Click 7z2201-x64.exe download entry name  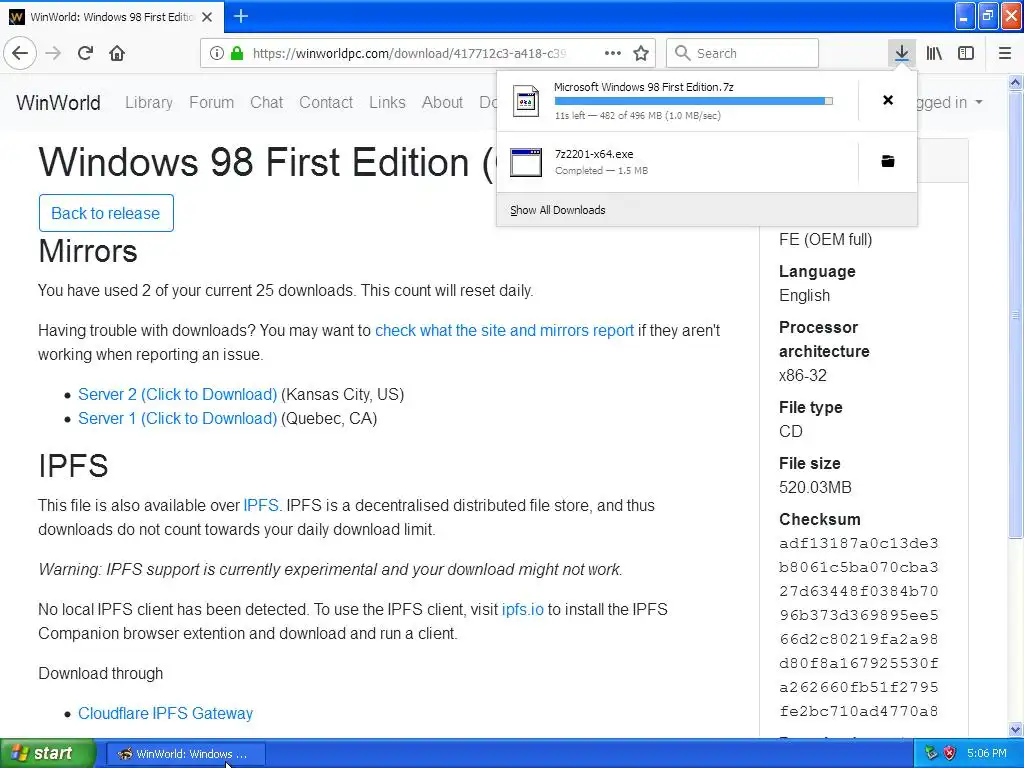coord(594,154)
